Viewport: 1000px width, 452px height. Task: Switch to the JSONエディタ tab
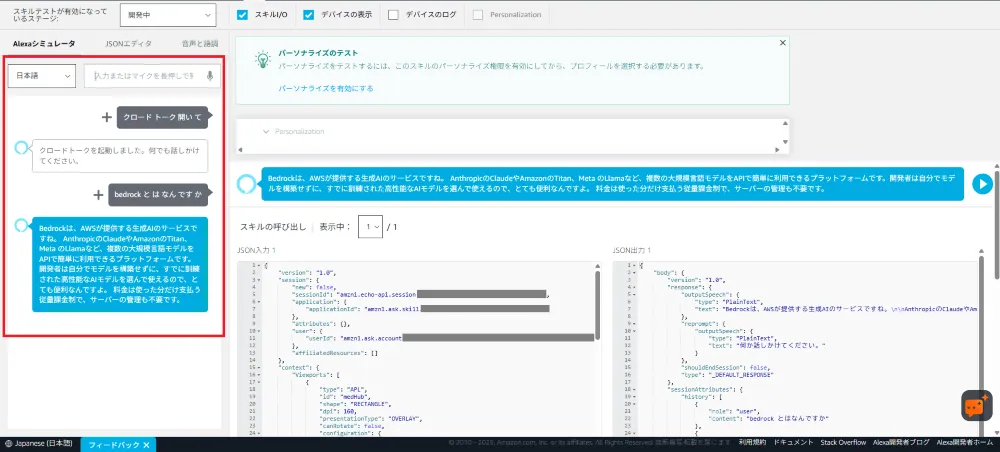click(129, 44)
